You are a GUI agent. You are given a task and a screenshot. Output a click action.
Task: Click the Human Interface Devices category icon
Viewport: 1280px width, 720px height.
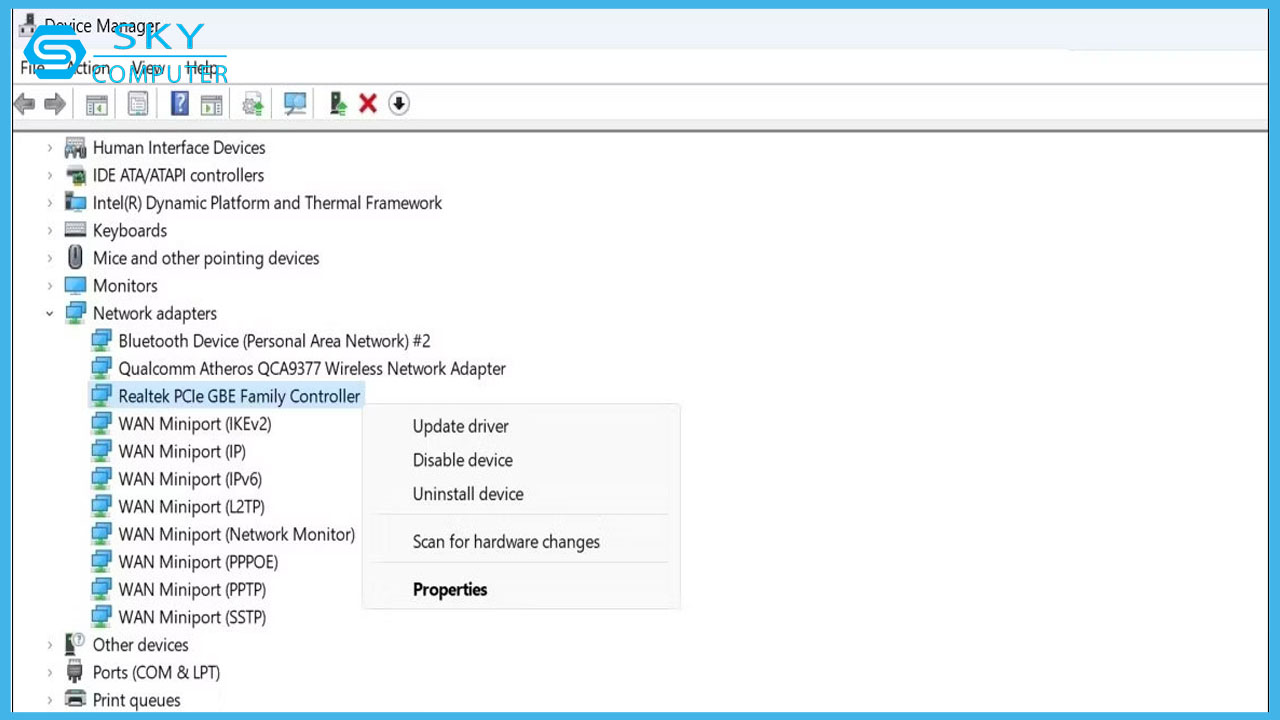click(x=75, y=148)
